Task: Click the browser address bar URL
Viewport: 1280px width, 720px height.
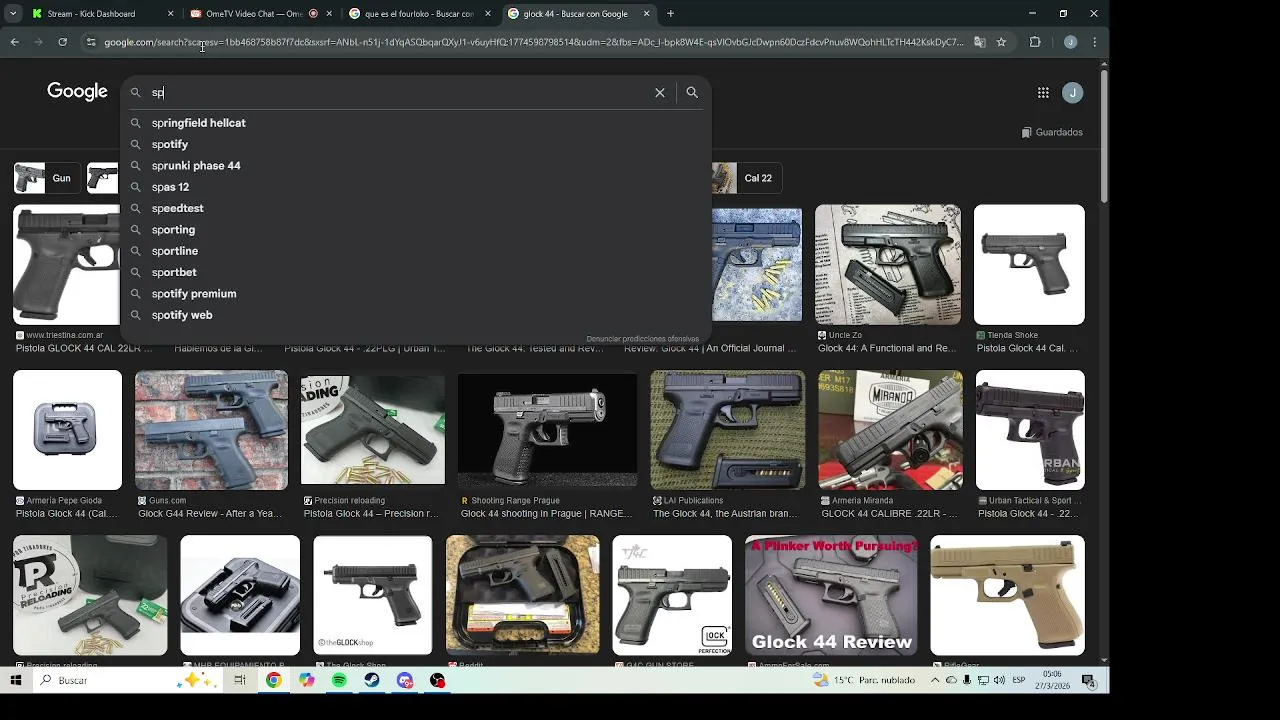Action: (534, 42)
